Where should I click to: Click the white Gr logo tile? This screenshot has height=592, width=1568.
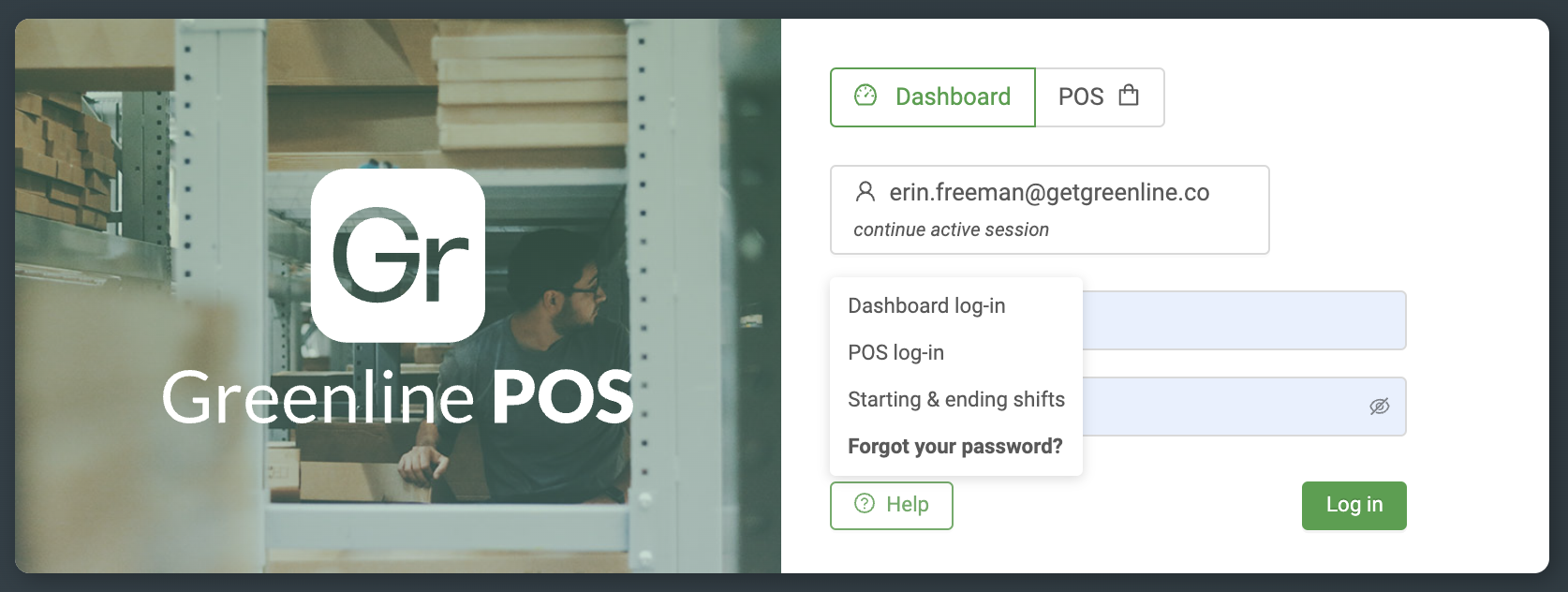[398, 255]
